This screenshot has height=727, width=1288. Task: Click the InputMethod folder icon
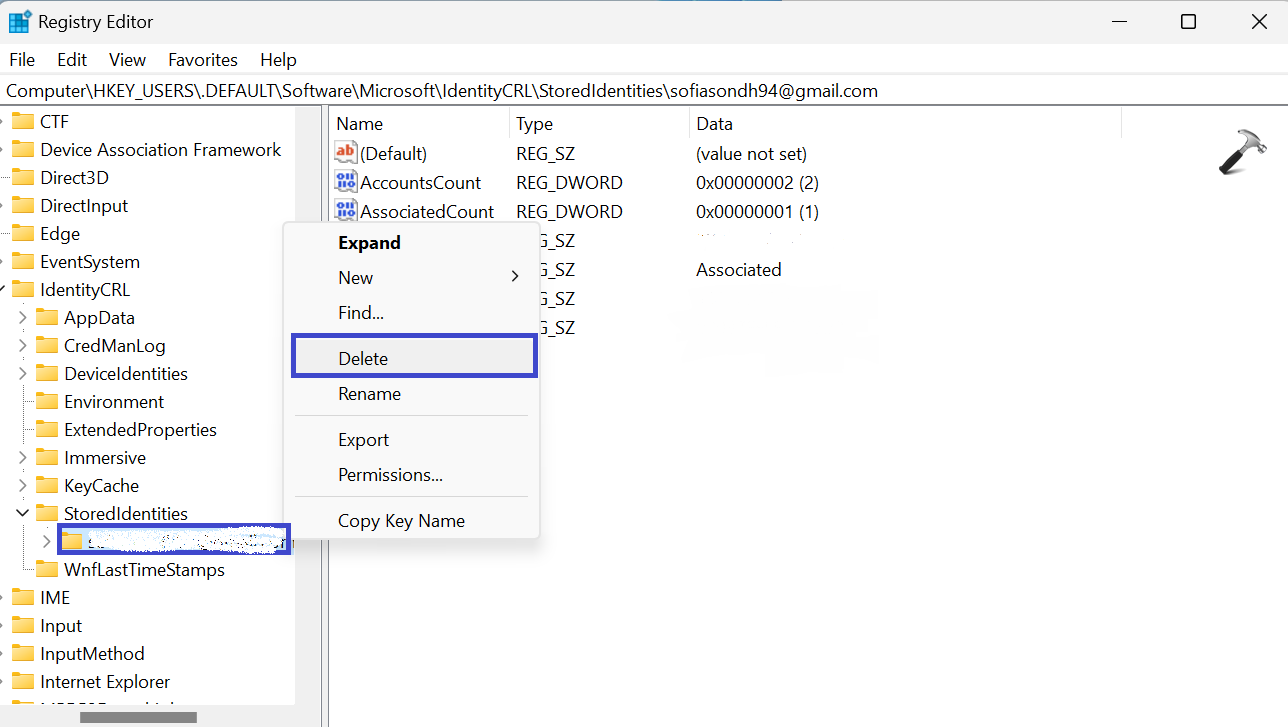(23, 653)
